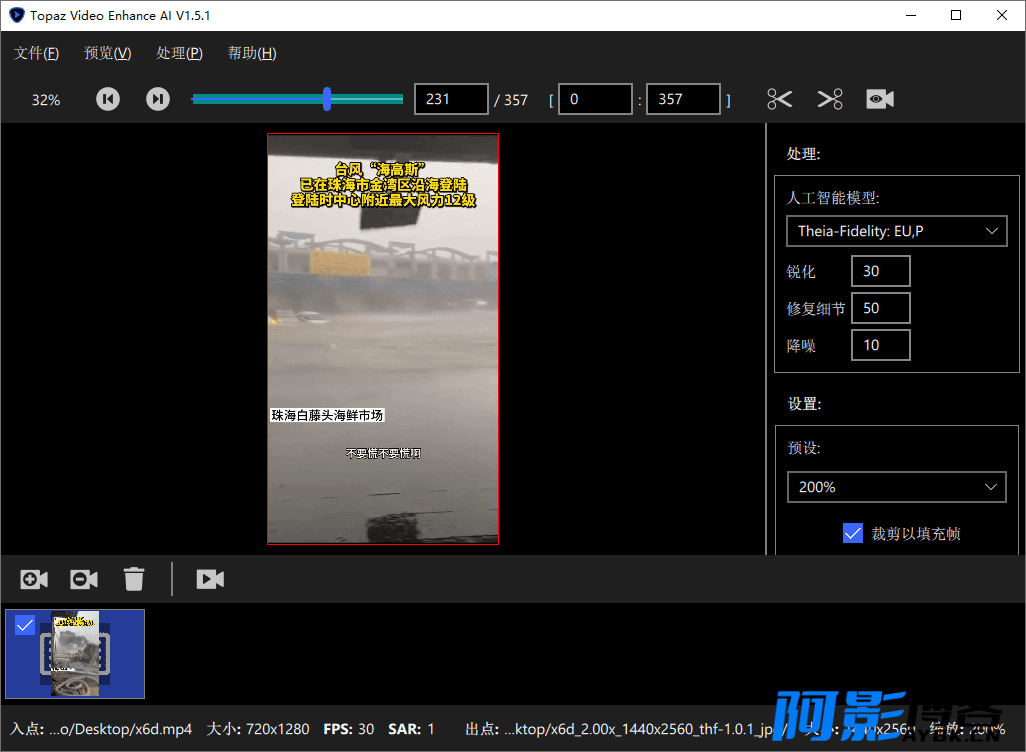Jump to the previous frame

click(108, 99)
